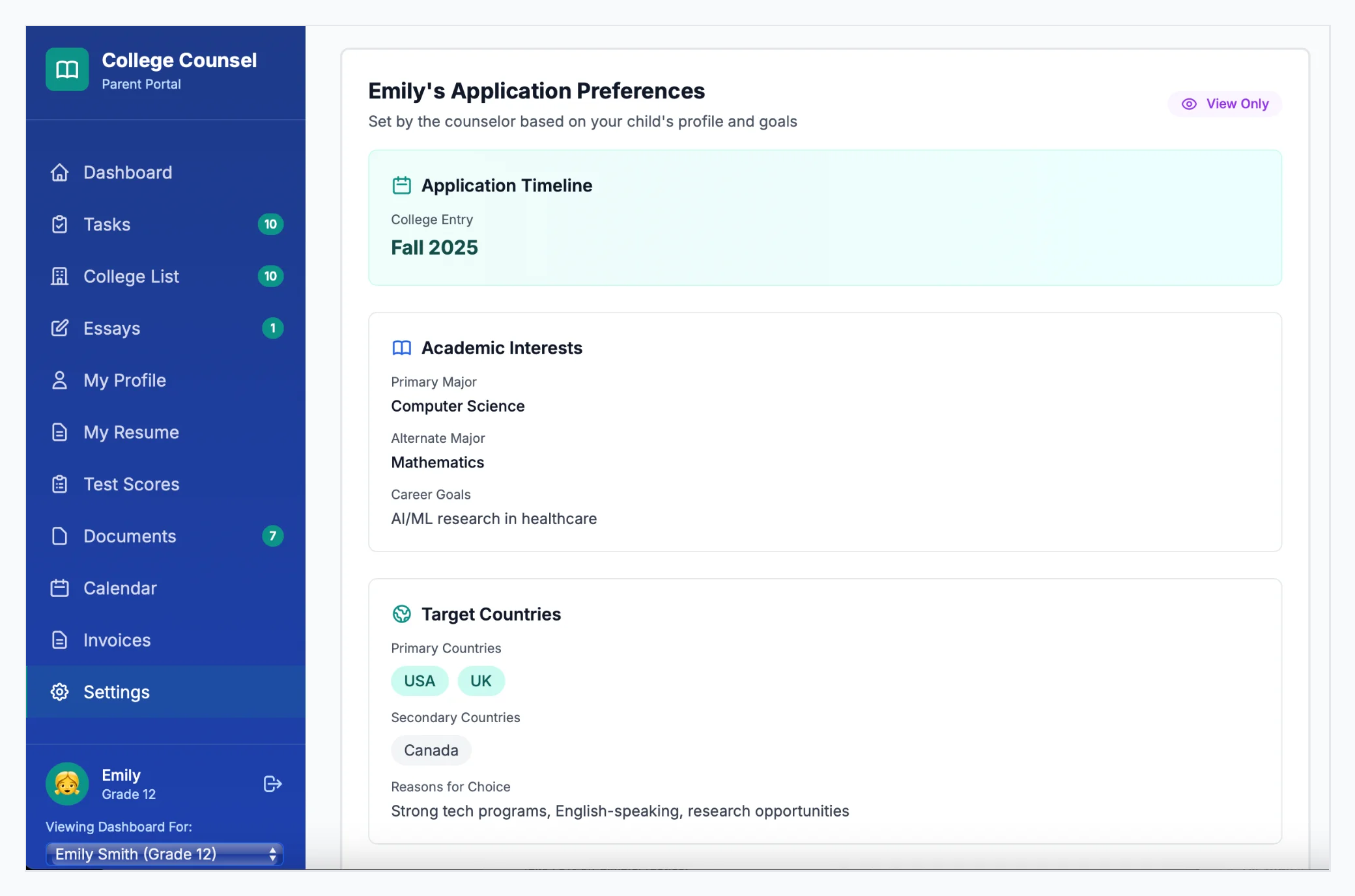
Task: Open the Test Scores menu item
Action: (x=132, y=484)
